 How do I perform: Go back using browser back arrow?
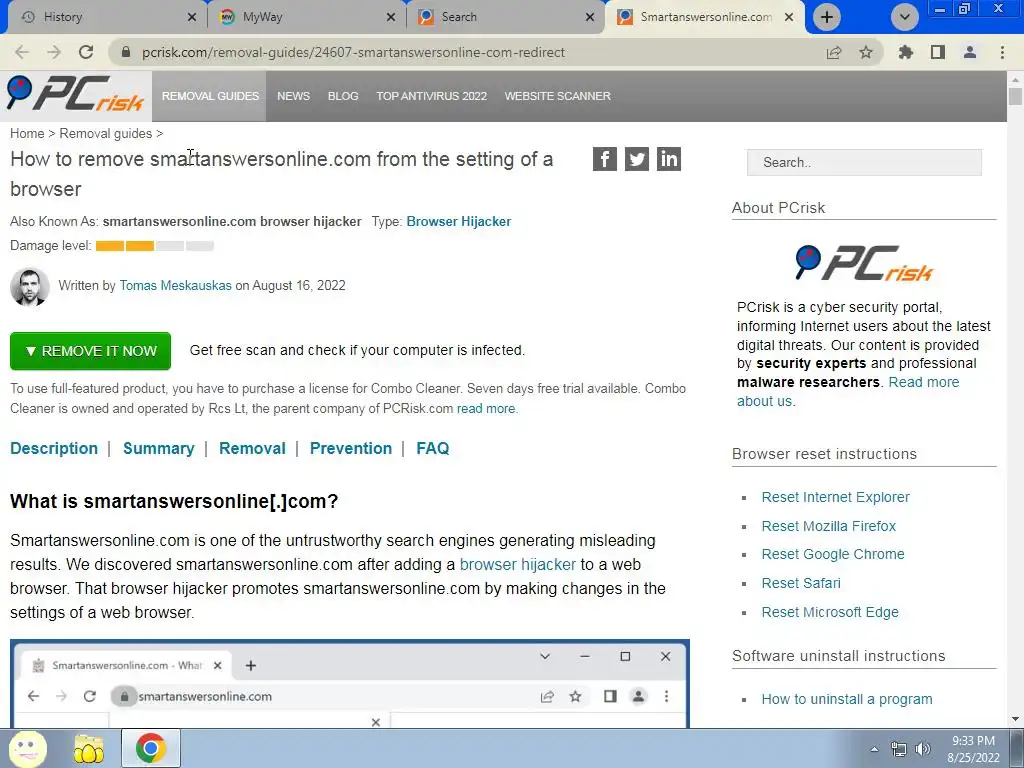pyautogui.click(x=22, y=52)
